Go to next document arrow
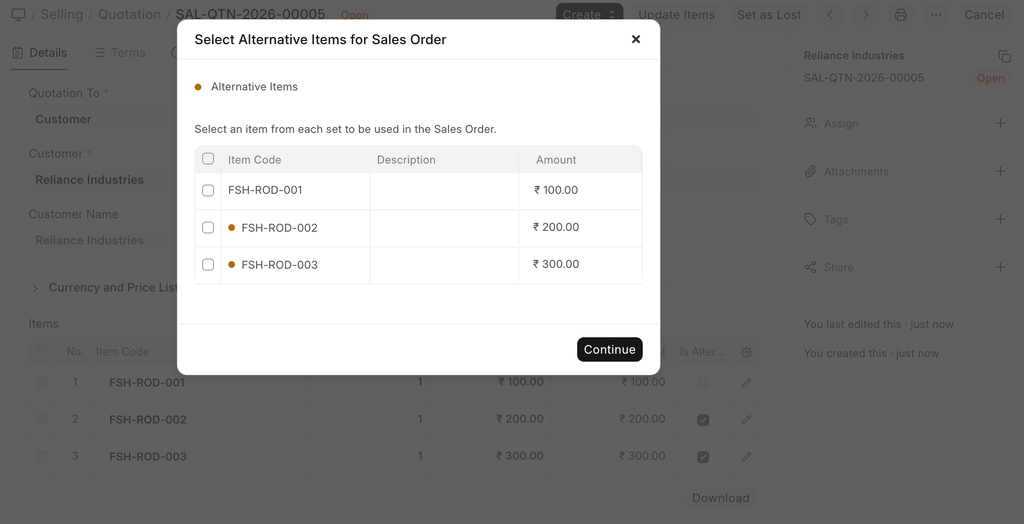The width and height of the screenshot is (1024, 524). coord(866,15)
